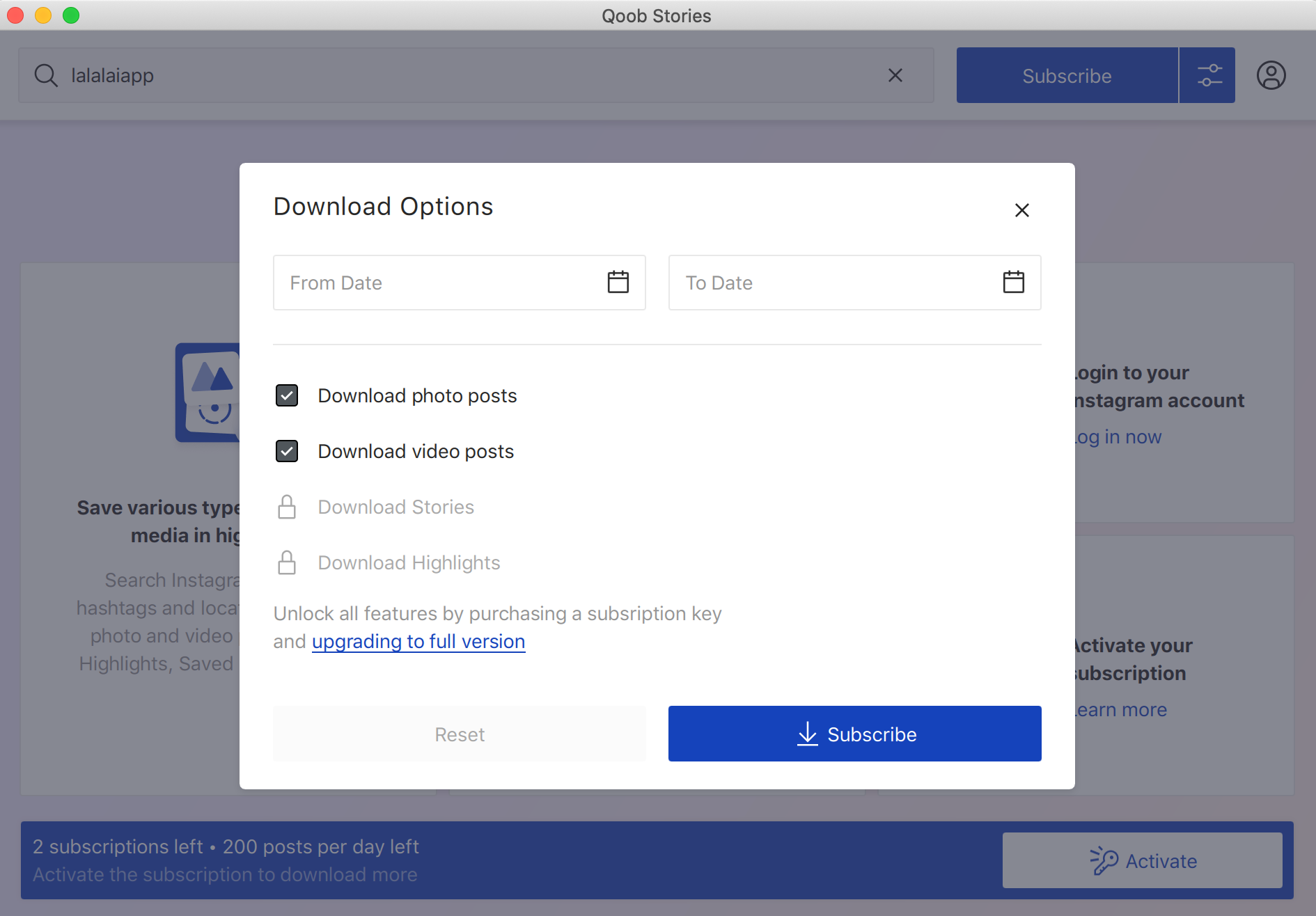Click "Activate the subscription to download more" text
1316x916 pixels.
pos(225,874)
